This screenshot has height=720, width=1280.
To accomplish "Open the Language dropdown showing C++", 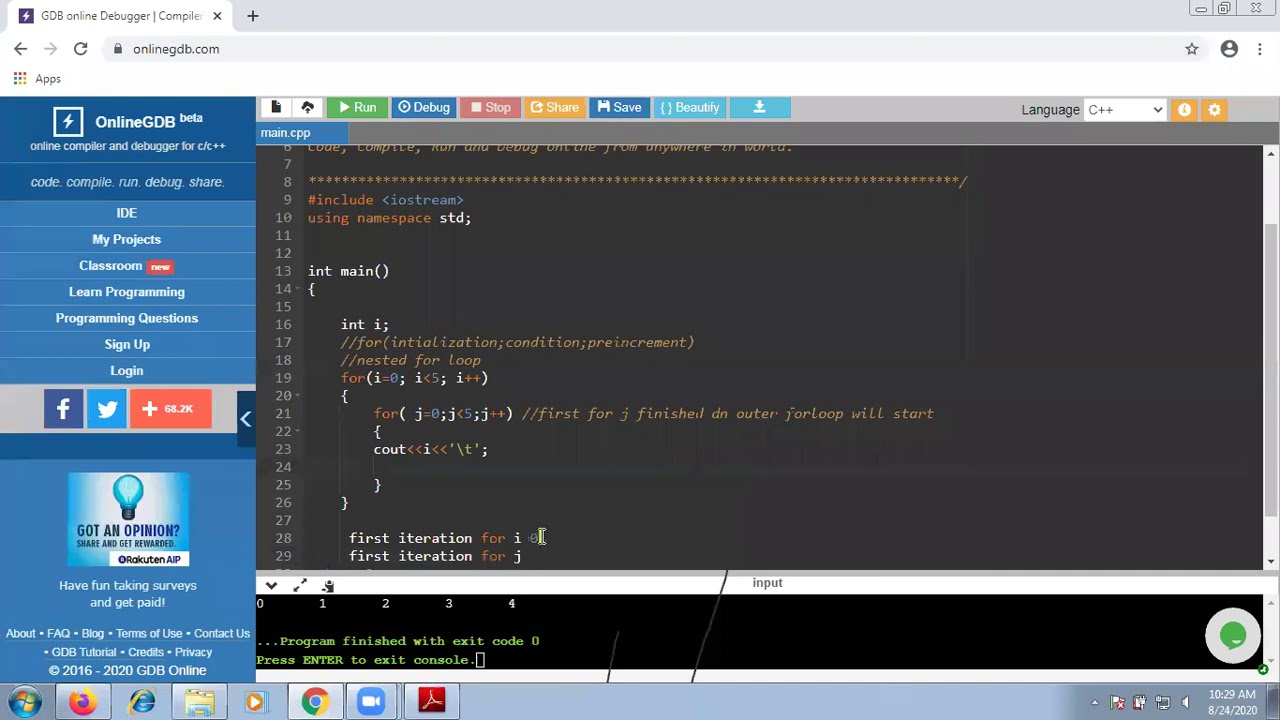I will (x=1125, y=109).
